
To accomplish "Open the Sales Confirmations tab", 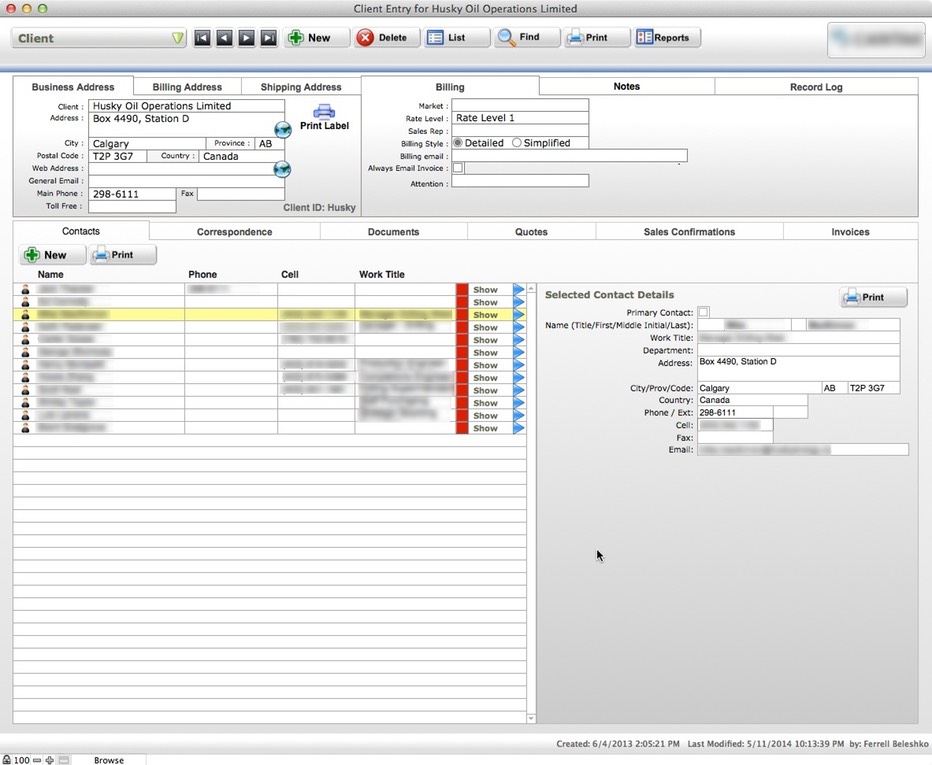I will [689, 232].
